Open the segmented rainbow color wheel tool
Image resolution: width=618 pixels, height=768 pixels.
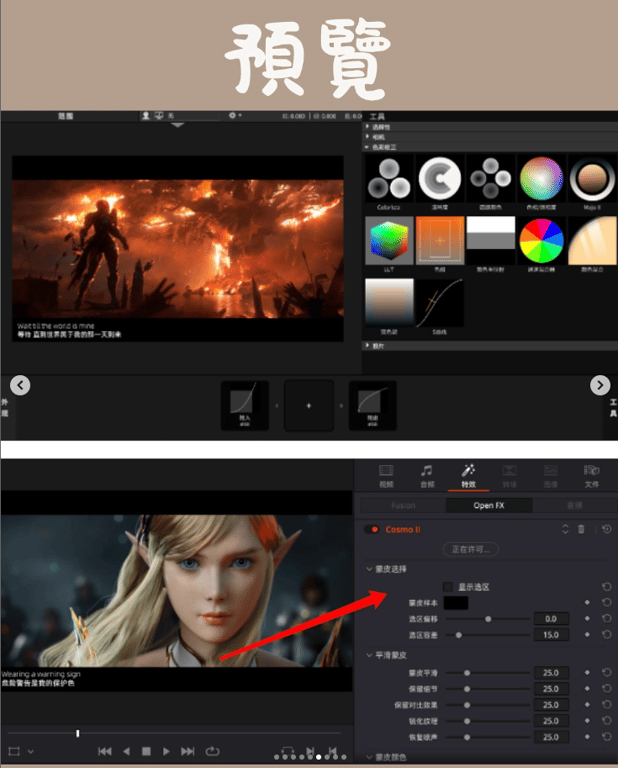point(541,240)
